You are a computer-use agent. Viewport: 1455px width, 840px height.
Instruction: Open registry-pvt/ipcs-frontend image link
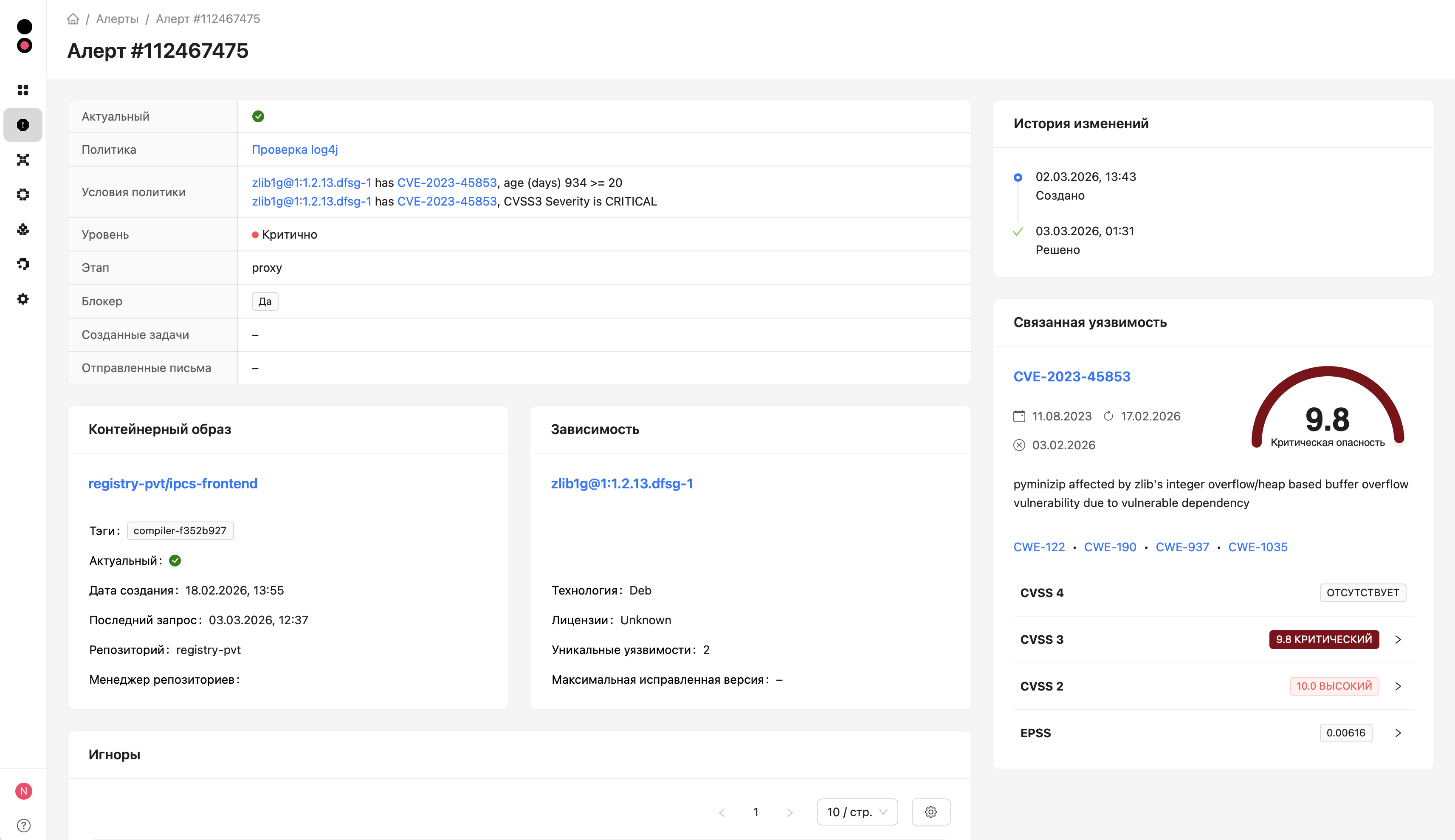tap(172, 483)
